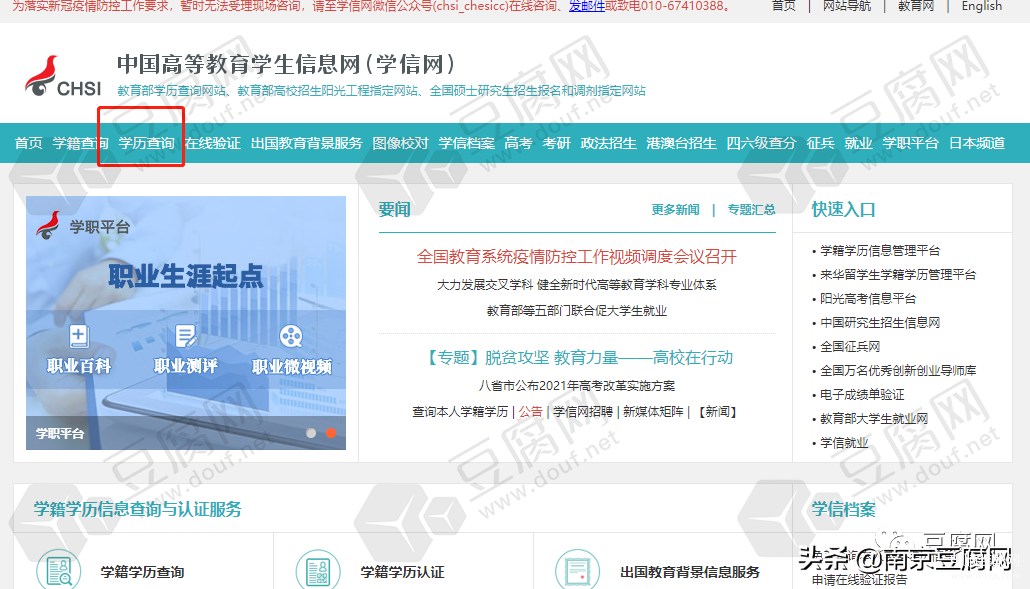Open the 新媒体矩阵 link

[653, 412]
